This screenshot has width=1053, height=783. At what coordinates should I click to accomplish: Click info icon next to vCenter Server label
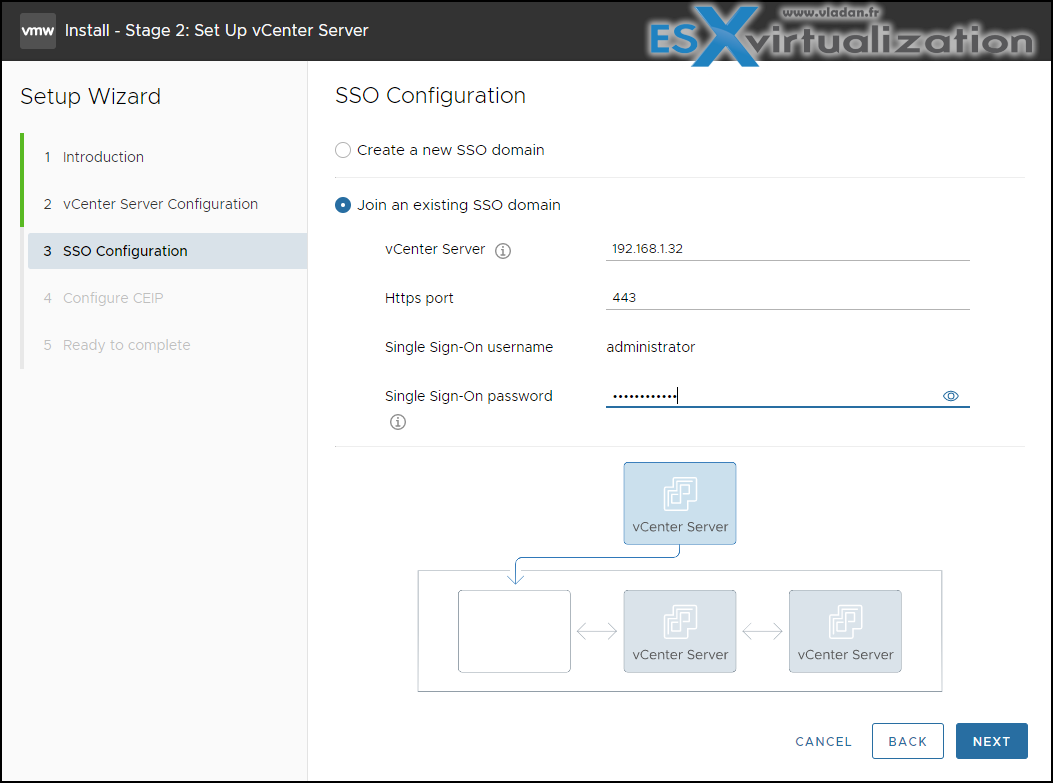(x=503, y=251)
